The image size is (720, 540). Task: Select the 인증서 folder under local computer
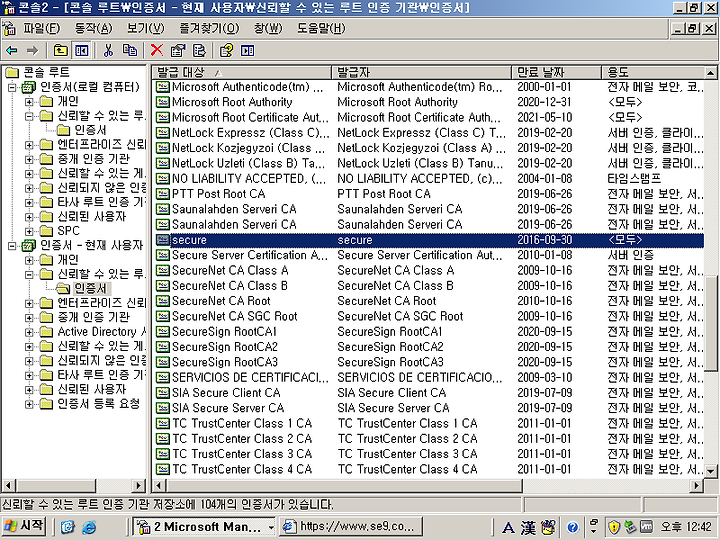(90, 130)
